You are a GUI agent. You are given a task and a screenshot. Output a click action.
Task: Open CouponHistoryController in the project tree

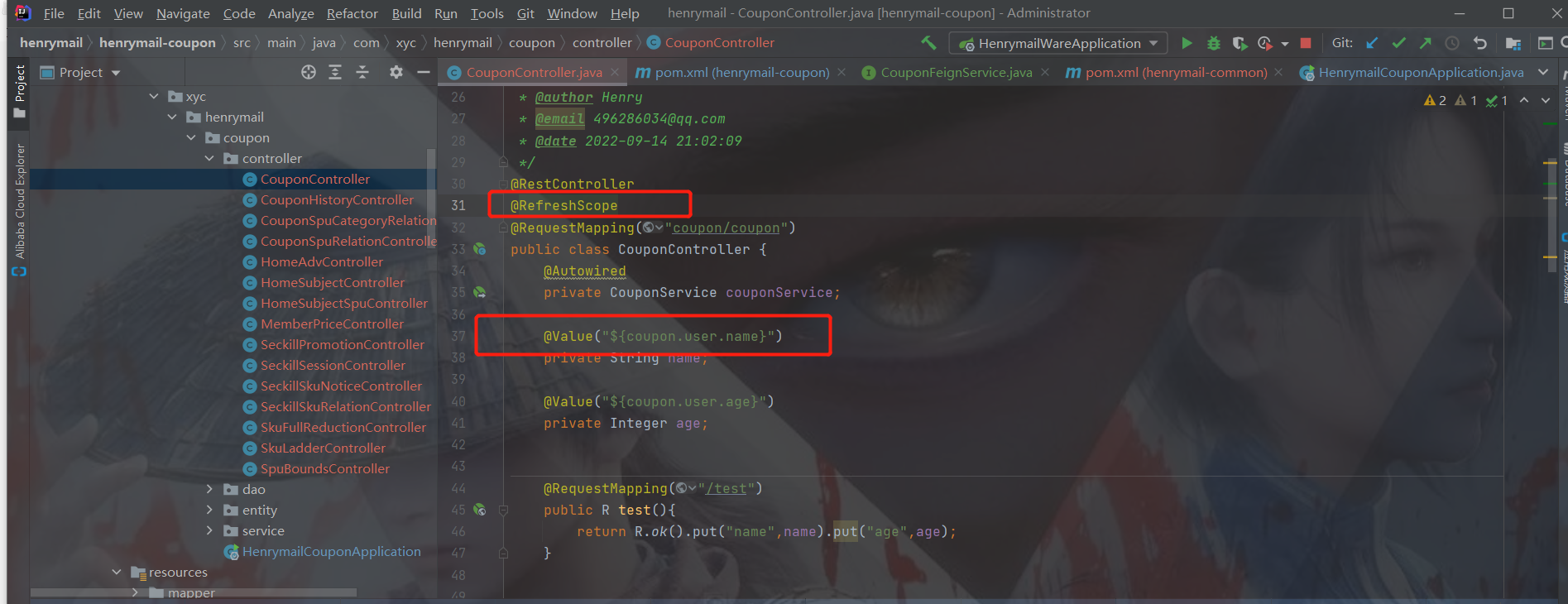[x=337, y=200]
